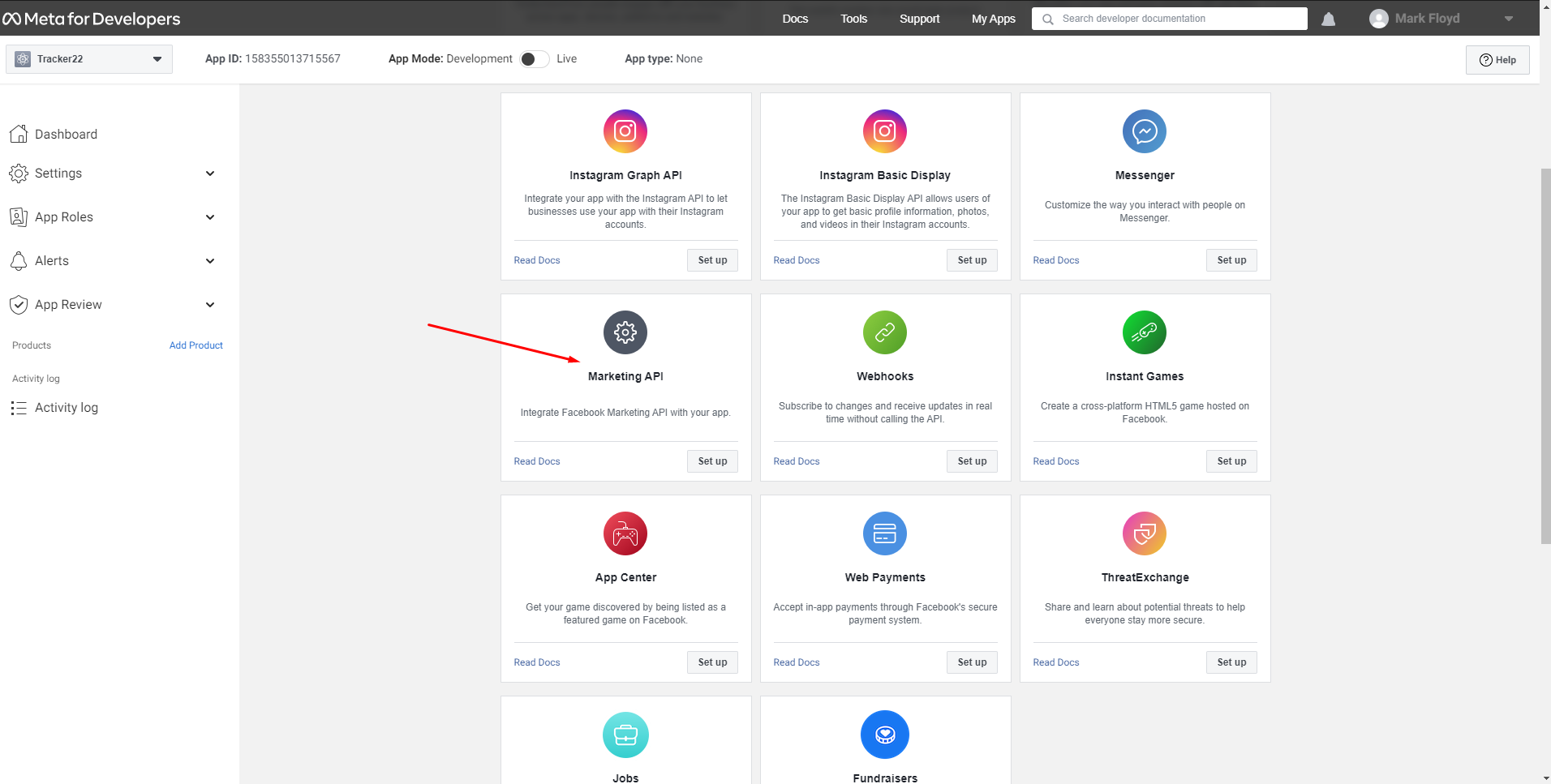
Task: Click Add Product link
Action: (196, 345)
